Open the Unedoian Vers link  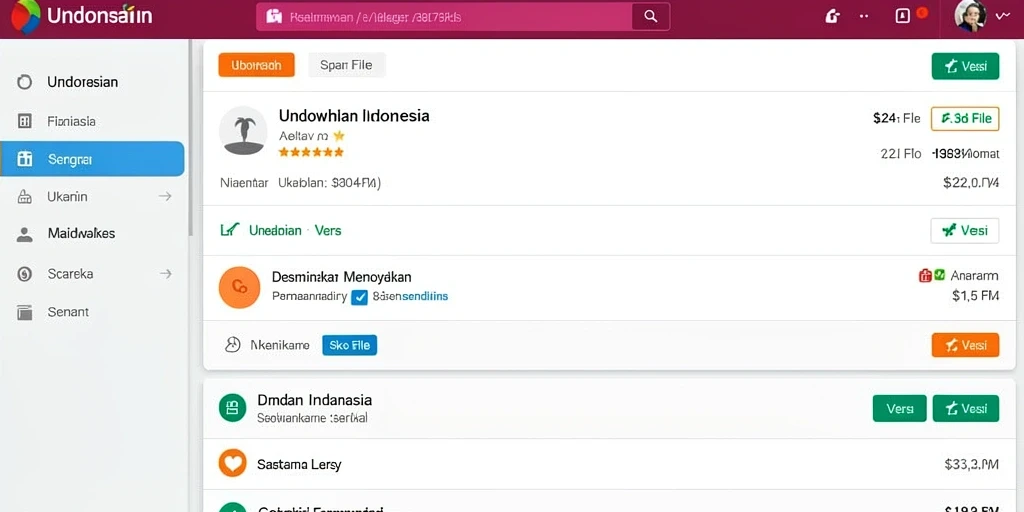click(x=295, y=231)
